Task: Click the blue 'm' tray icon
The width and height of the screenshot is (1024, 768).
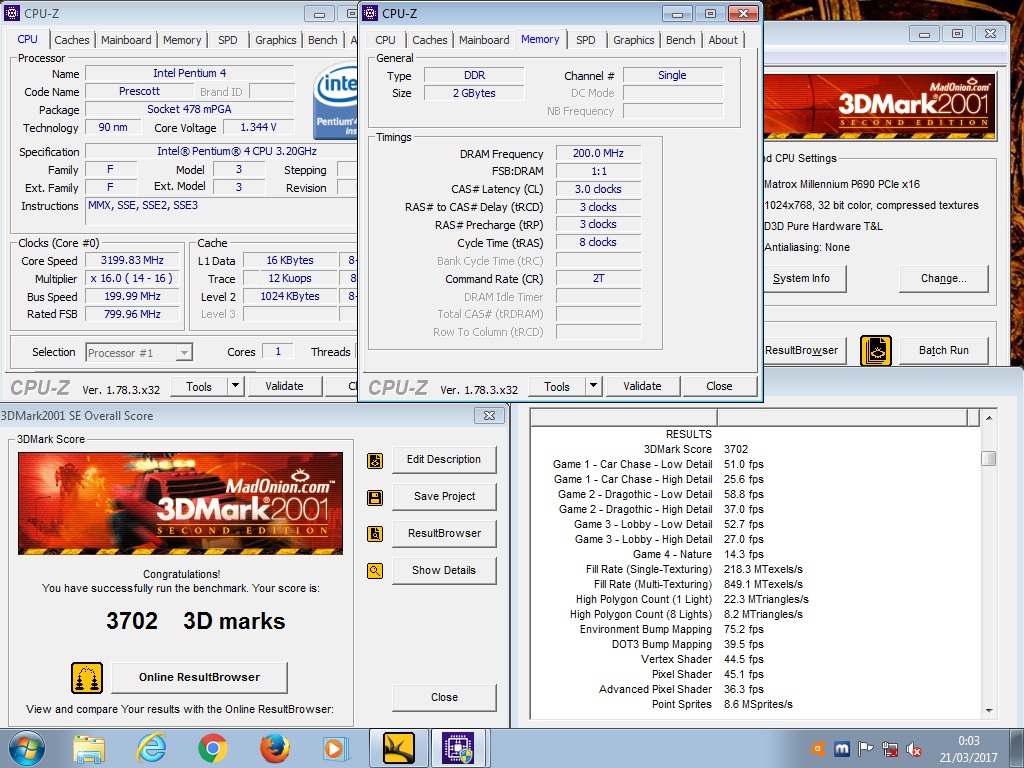Action: tap(842, 749)
